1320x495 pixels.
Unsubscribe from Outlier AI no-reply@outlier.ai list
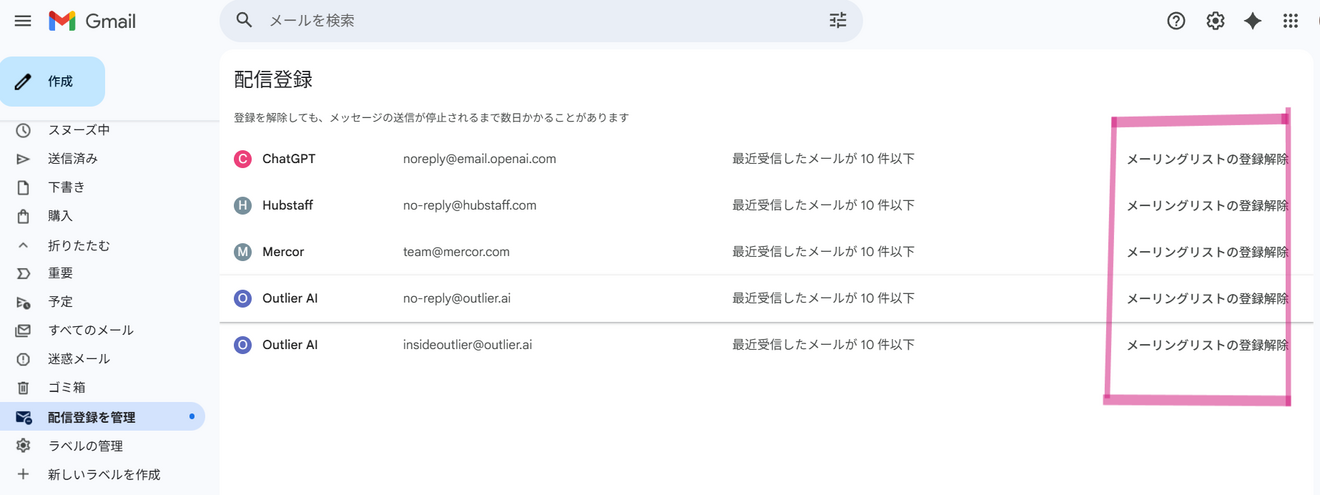(1207, 298)
